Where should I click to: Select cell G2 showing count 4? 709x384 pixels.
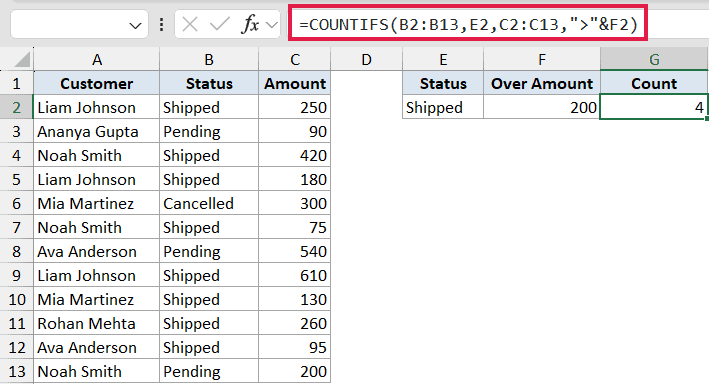(654, 107)
